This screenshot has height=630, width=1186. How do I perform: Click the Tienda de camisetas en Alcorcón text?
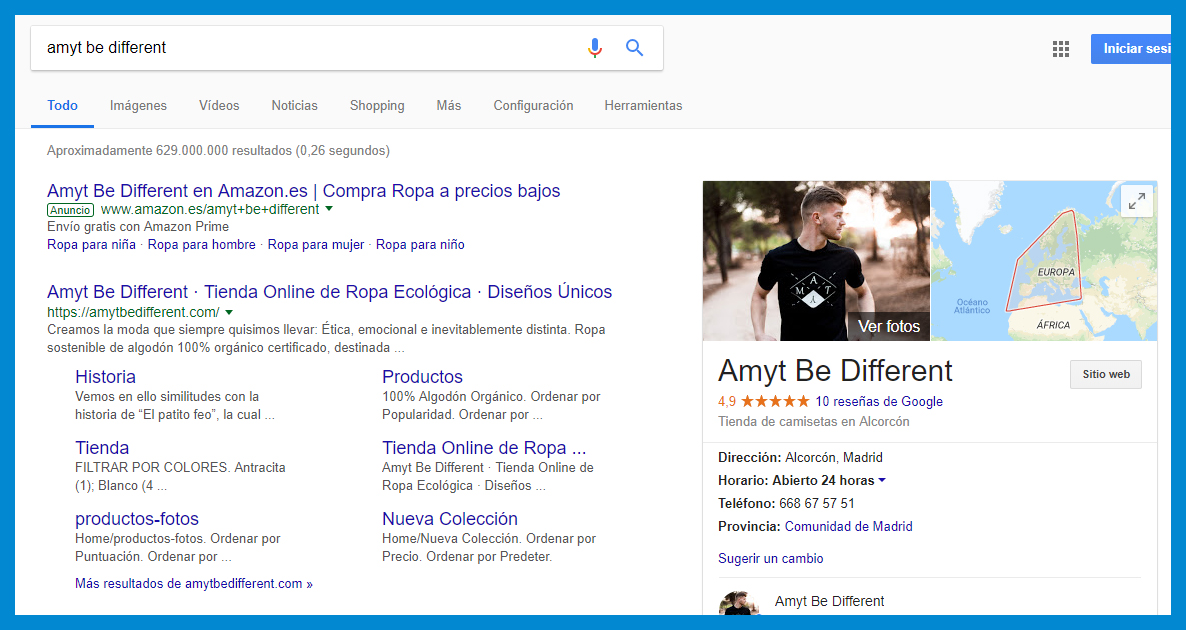click(814, 422)
